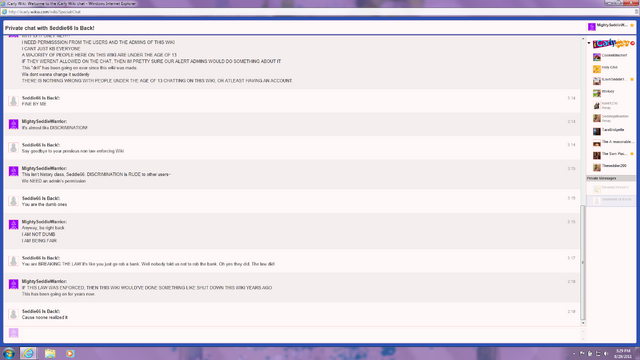Click the taskbar clock and date
The width and height of the screenshot is (640, 360).
pos(623,353)
